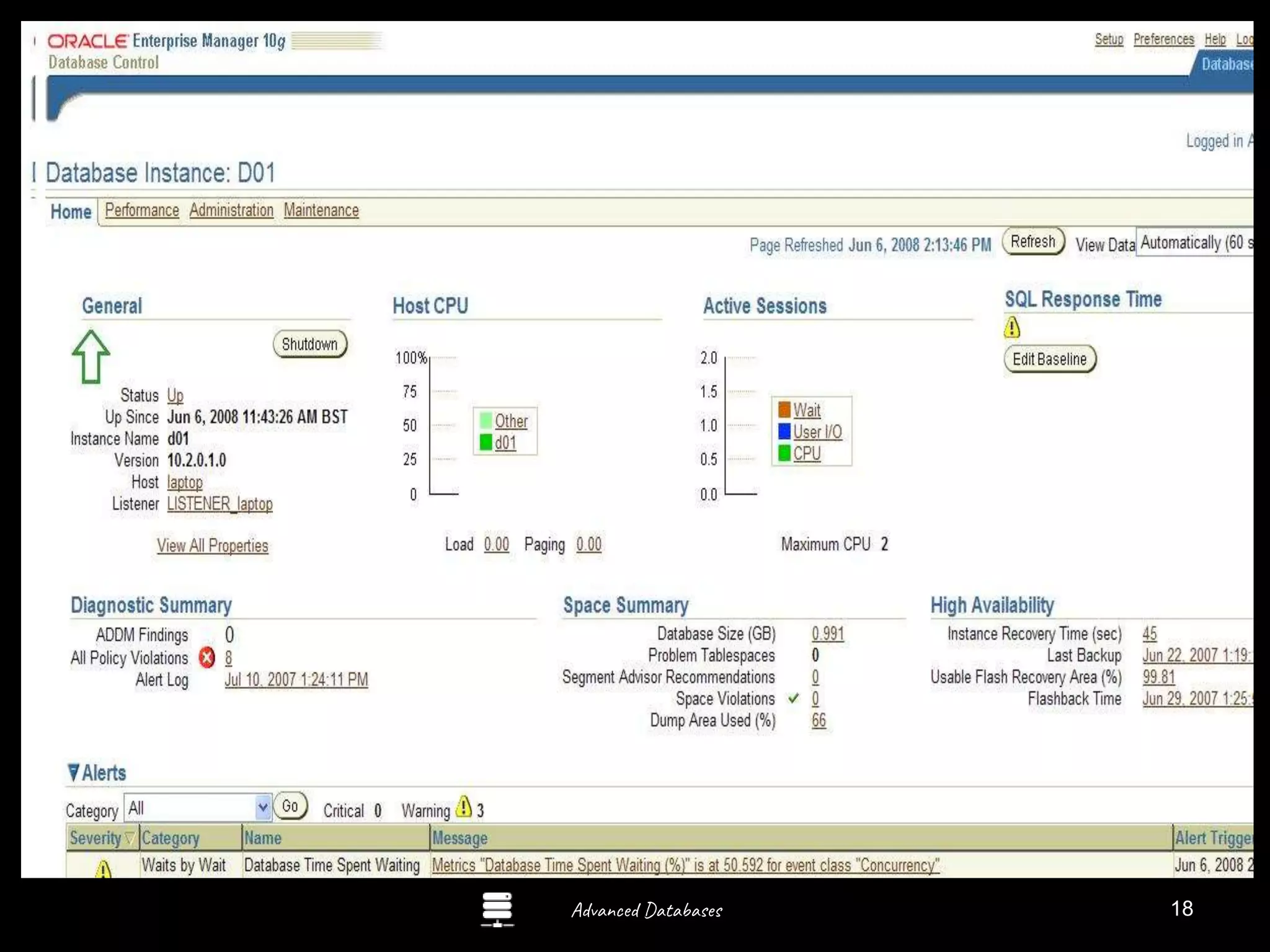Open the Last Backup Jun 22, 2007 link
This screenshot has width=1270, height=952.
coord(1197,655)
